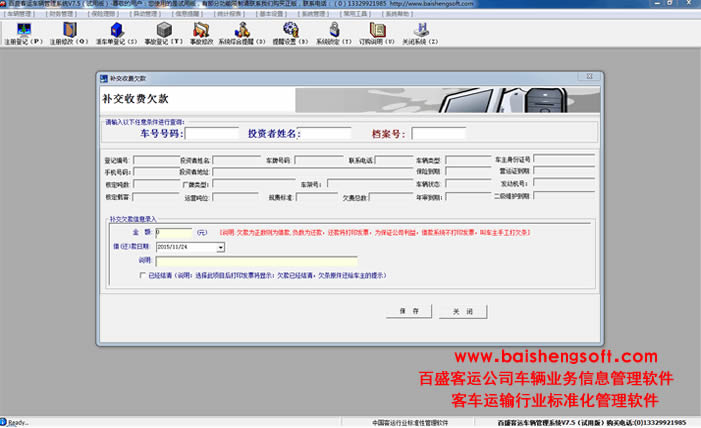
Task: Click the 规费标准 field
Action: (x=317, y=197)
